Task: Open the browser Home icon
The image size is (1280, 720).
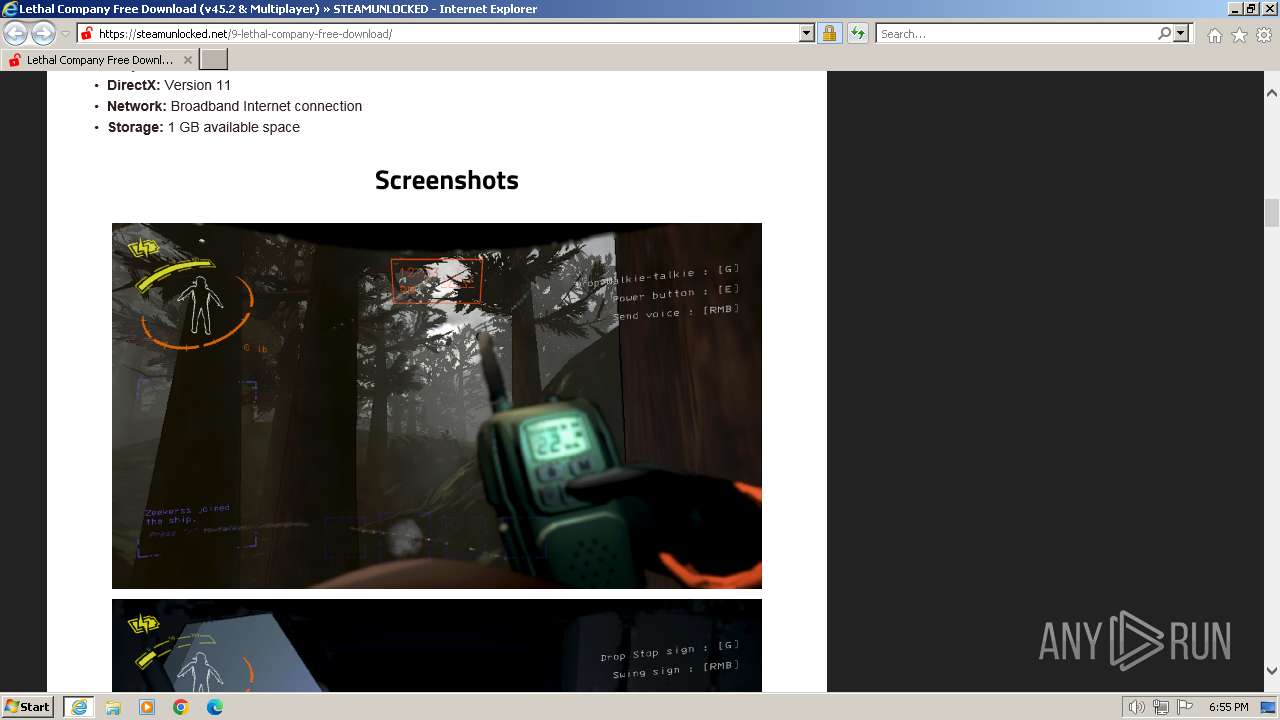Action: pyautogui.click(x=1214, y=35)
